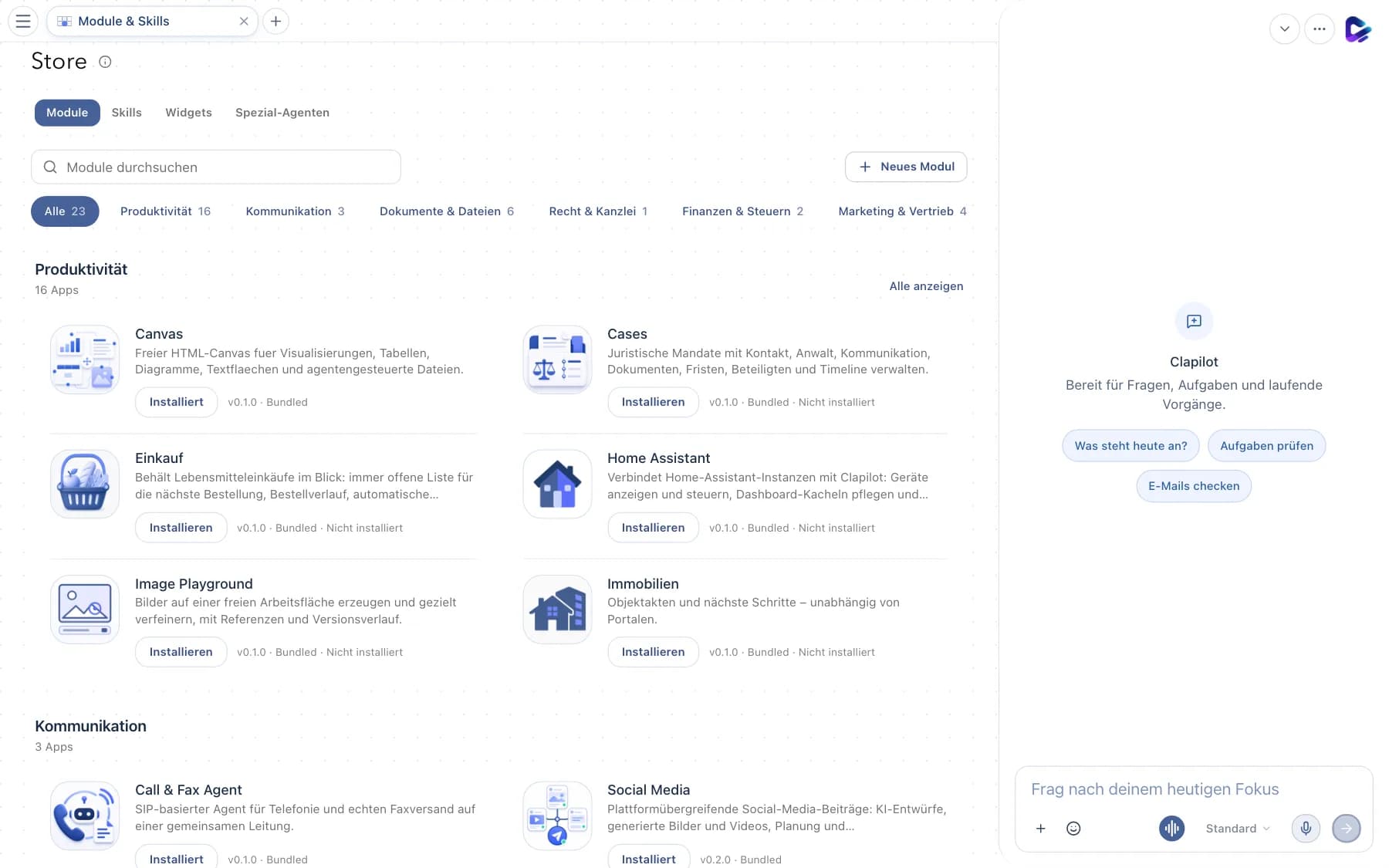Click the E-Mails checken suggestion
This screenshot has height=868, width=1389.
1194,486
